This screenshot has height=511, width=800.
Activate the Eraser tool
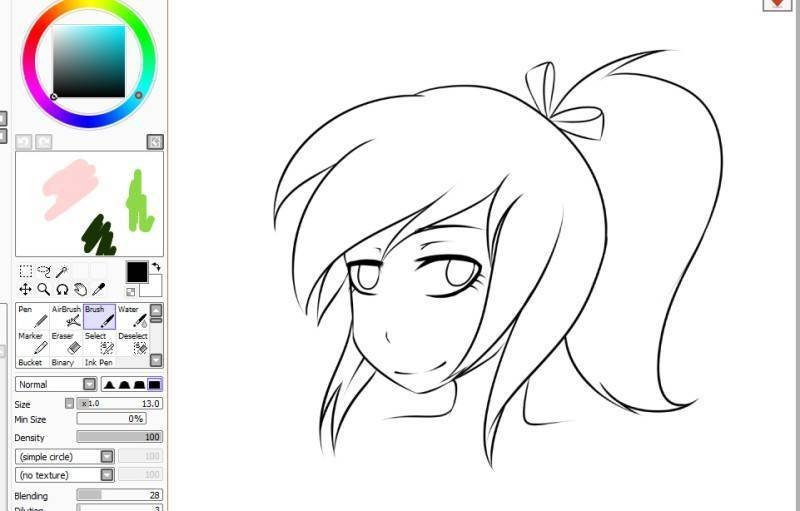(x=66, y=343)
